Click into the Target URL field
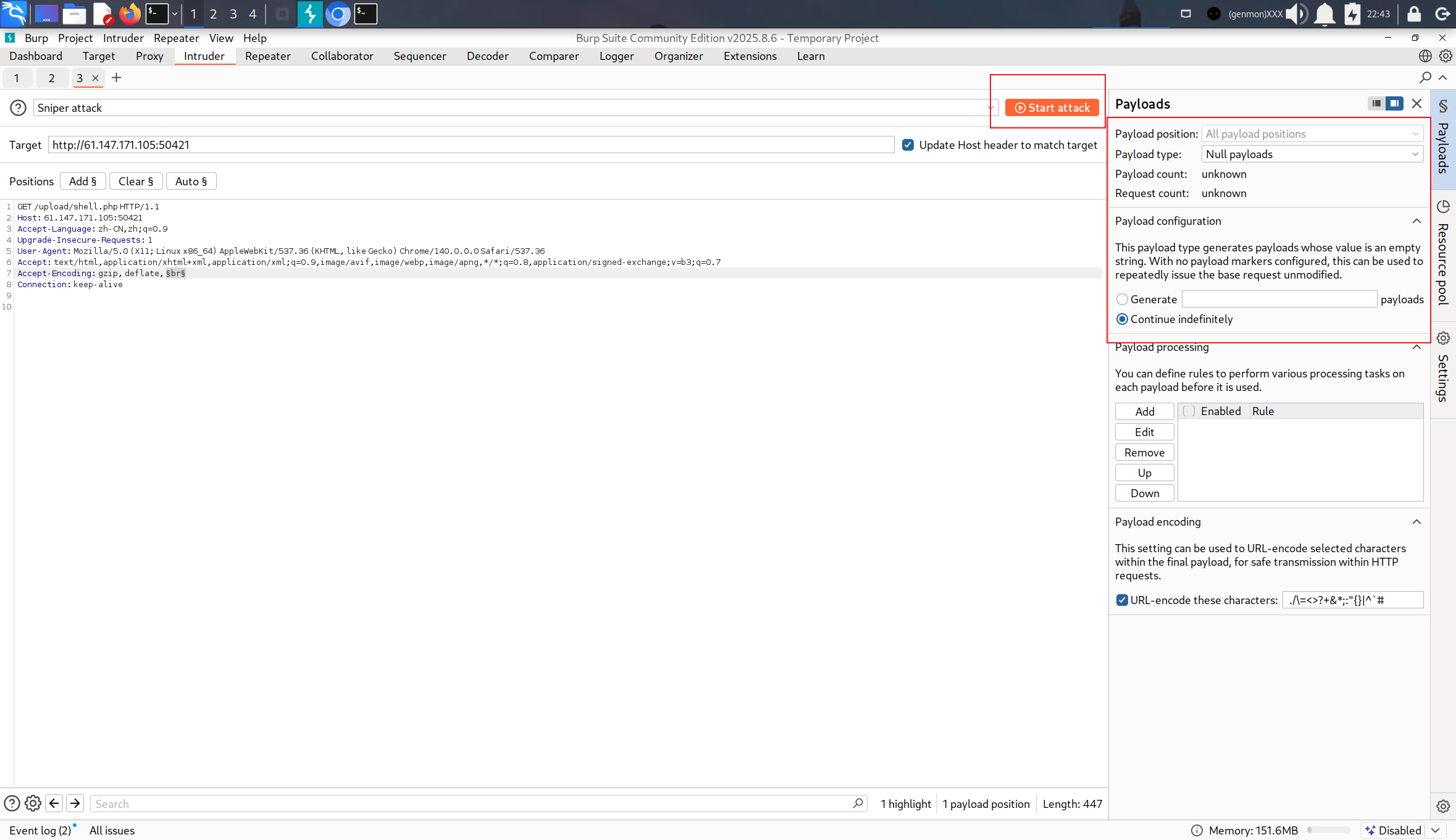This screenshot has width=1456, height=840. (x=469, y=145)
